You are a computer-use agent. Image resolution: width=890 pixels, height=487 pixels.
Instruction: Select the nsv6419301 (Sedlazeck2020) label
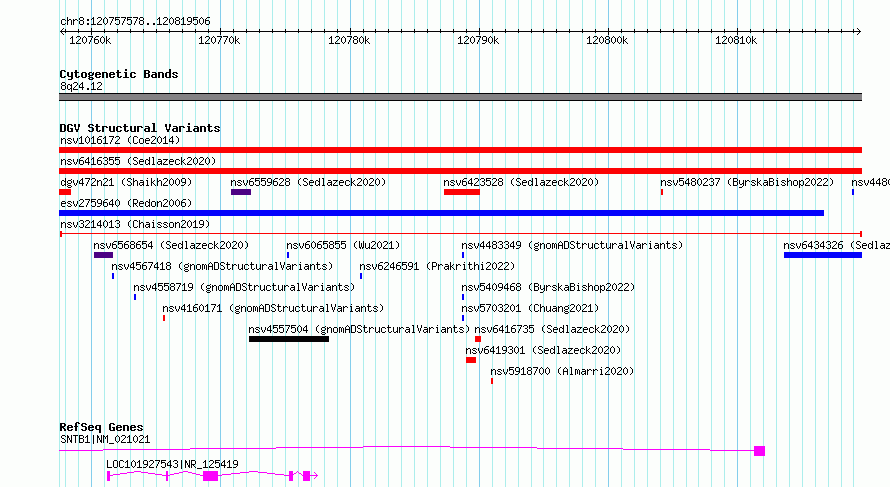(543, 350)
